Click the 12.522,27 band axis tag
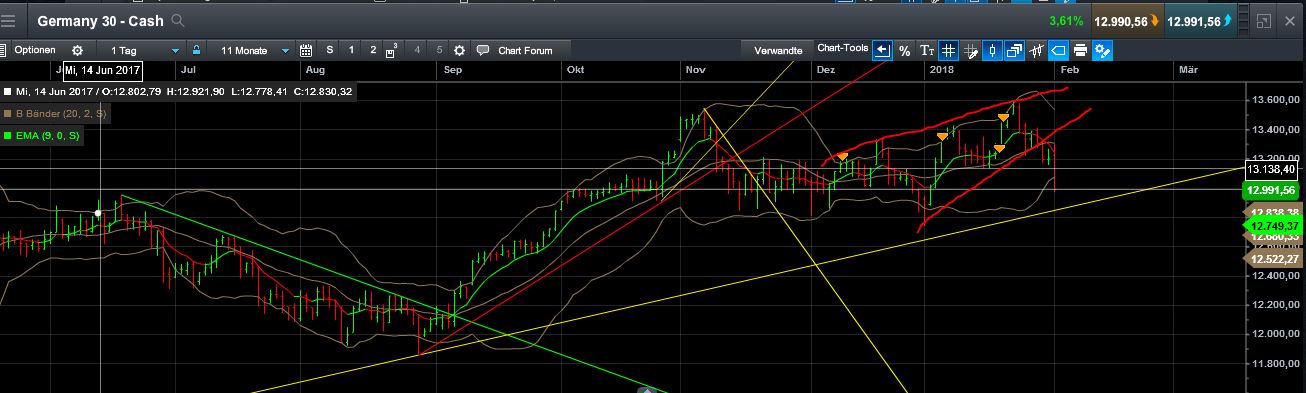 coord(1273,259)
